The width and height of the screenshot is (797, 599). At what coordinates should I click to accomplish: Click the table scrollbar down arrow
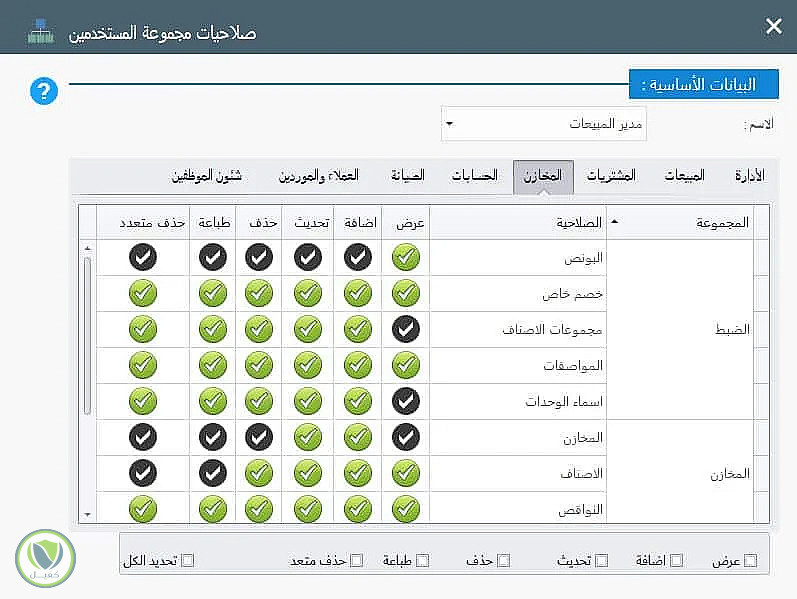tap(87, 515)
